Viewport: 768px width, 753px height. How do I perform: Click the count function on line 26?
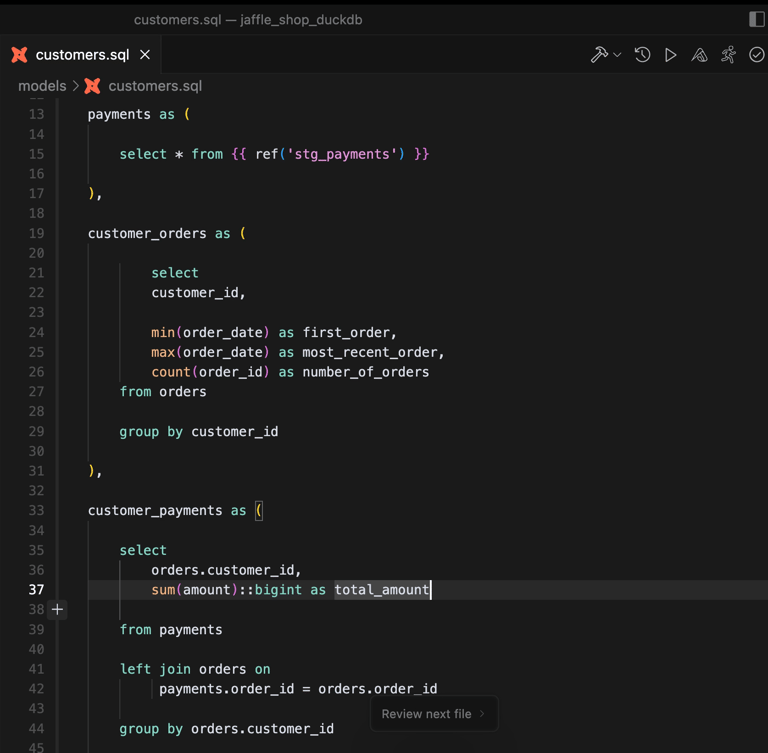pyautogui.click(x=171, y=372)
